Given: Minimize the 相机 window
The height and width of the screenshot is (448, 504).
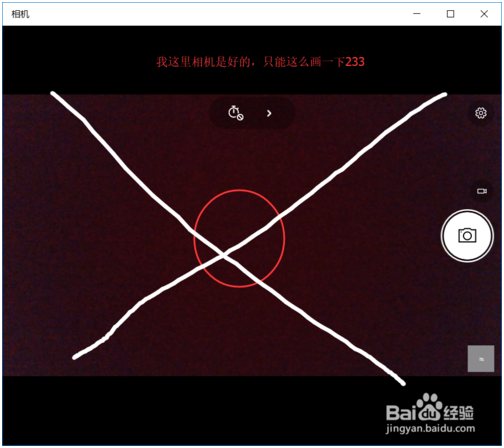Looking at the screenshot, I should pyautogui.click(x=417, y=14).
